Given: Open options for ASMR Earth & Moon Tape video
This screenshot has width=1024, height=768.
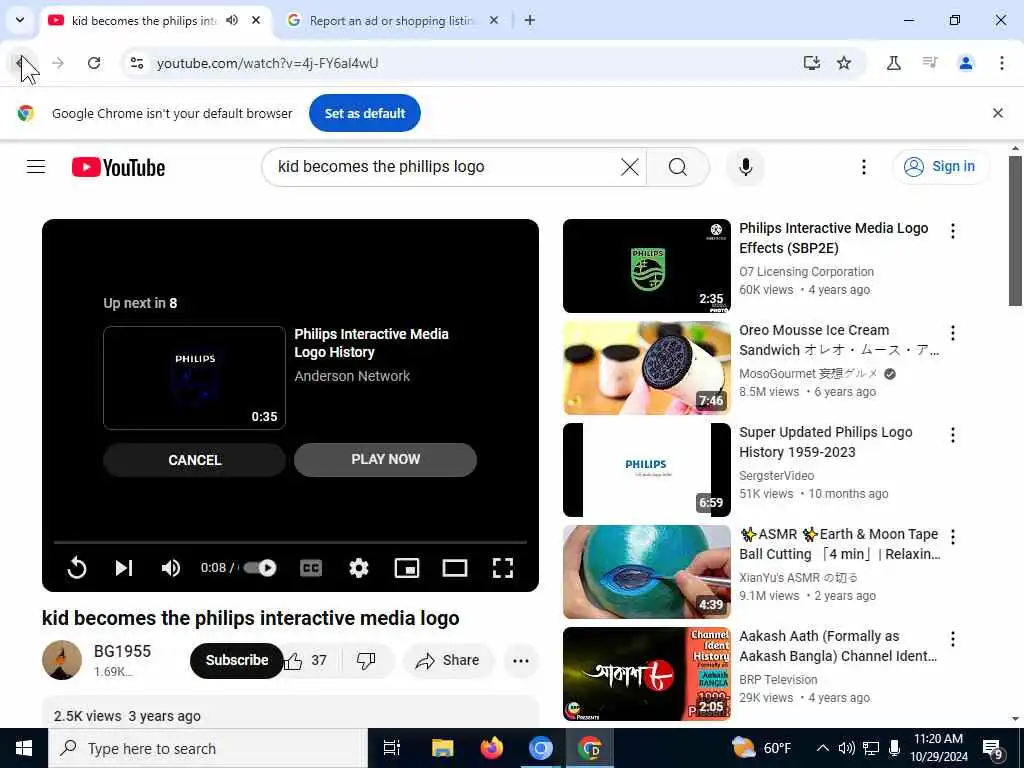Looking at the screenshot, I should click(x=953, y=537).
